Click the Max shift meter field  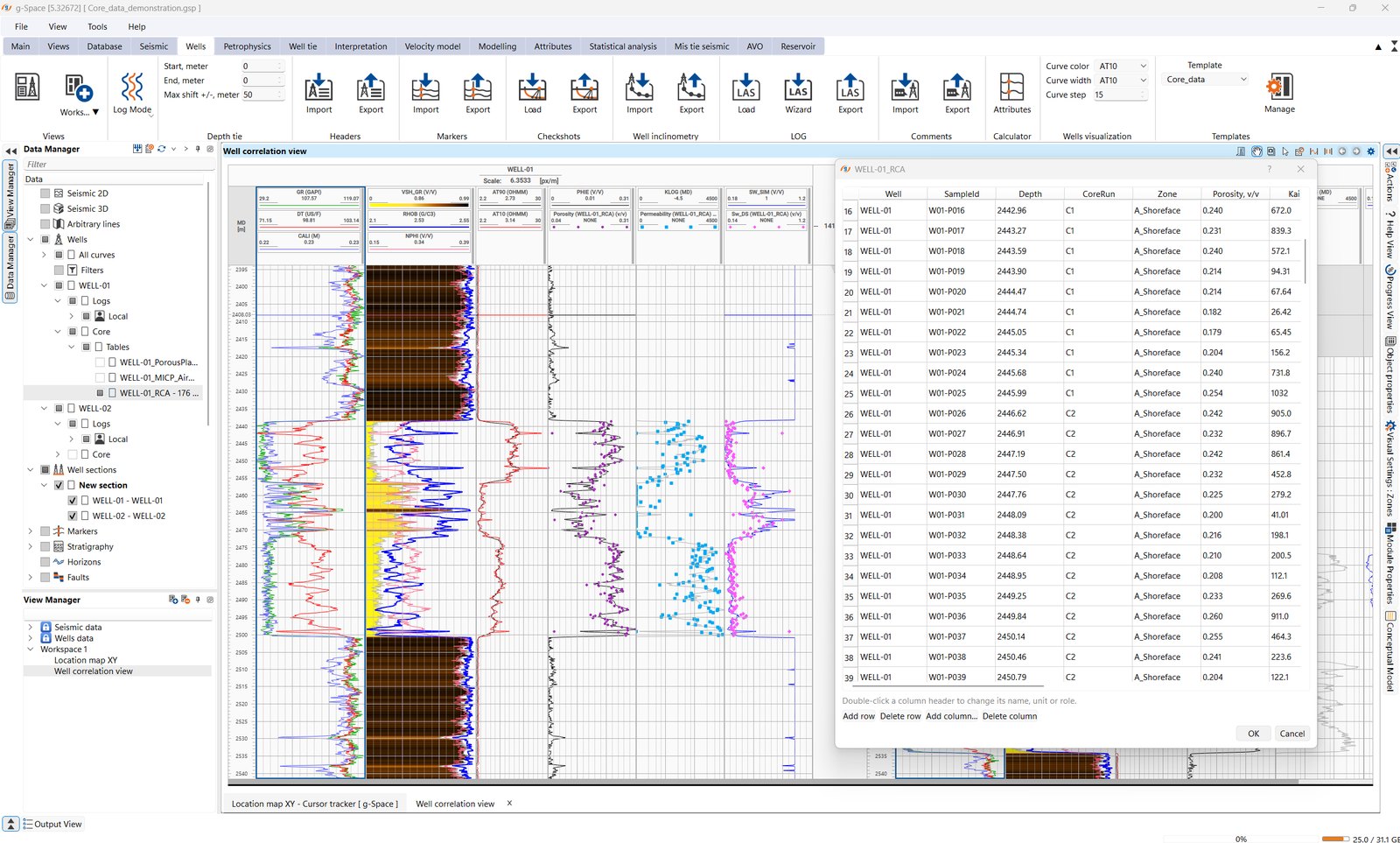click(x=262, y=95)
